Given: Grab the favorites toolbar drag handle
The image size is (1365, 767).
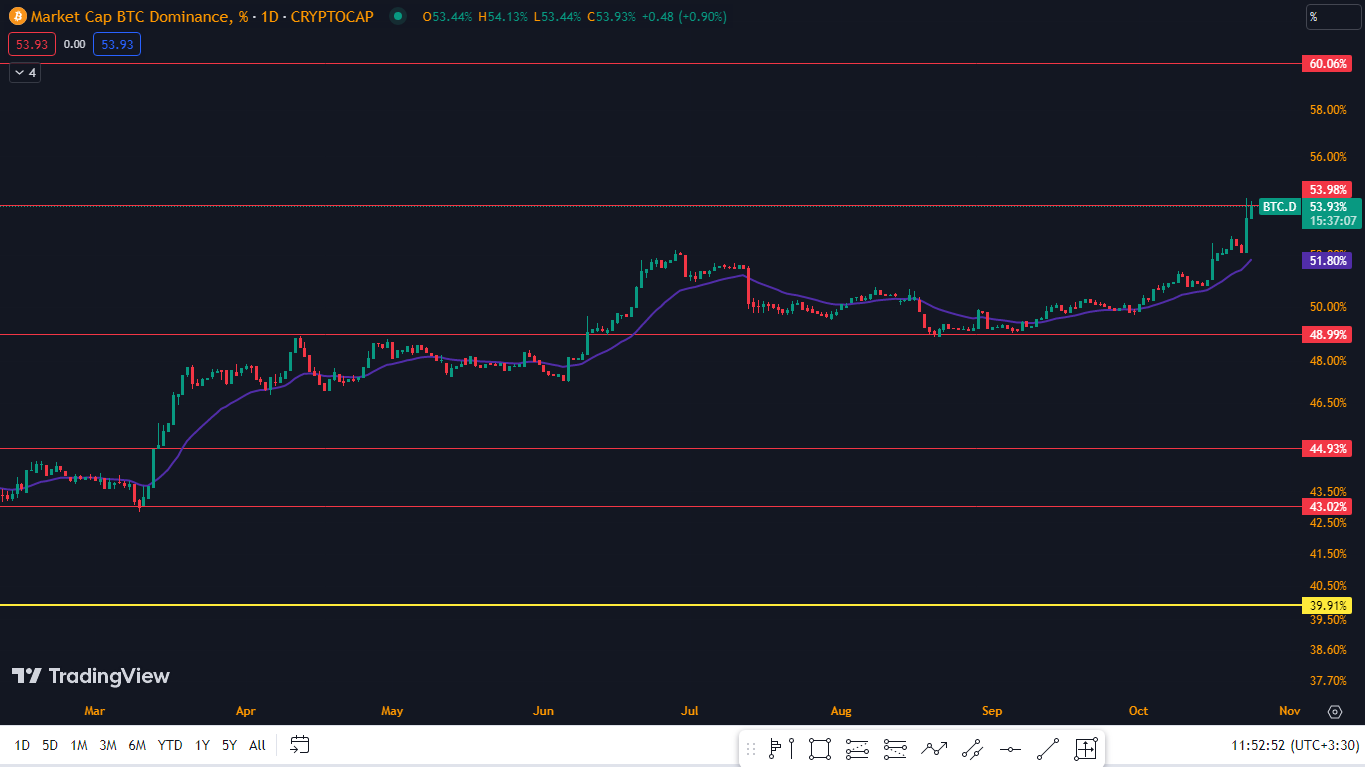Looking at the screenshot, I should pos(751,748).
